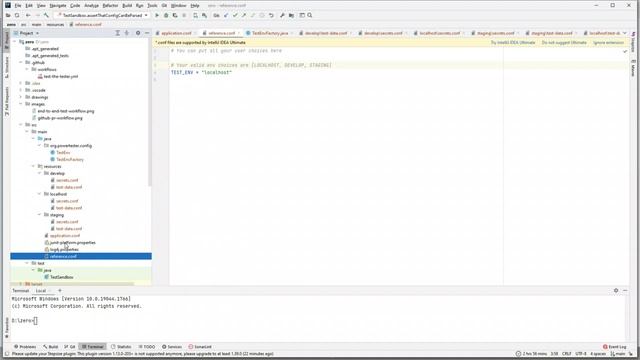Click Run with Coverage icon
The width and height of the screenshot is (640, 360).
point(175,15)
